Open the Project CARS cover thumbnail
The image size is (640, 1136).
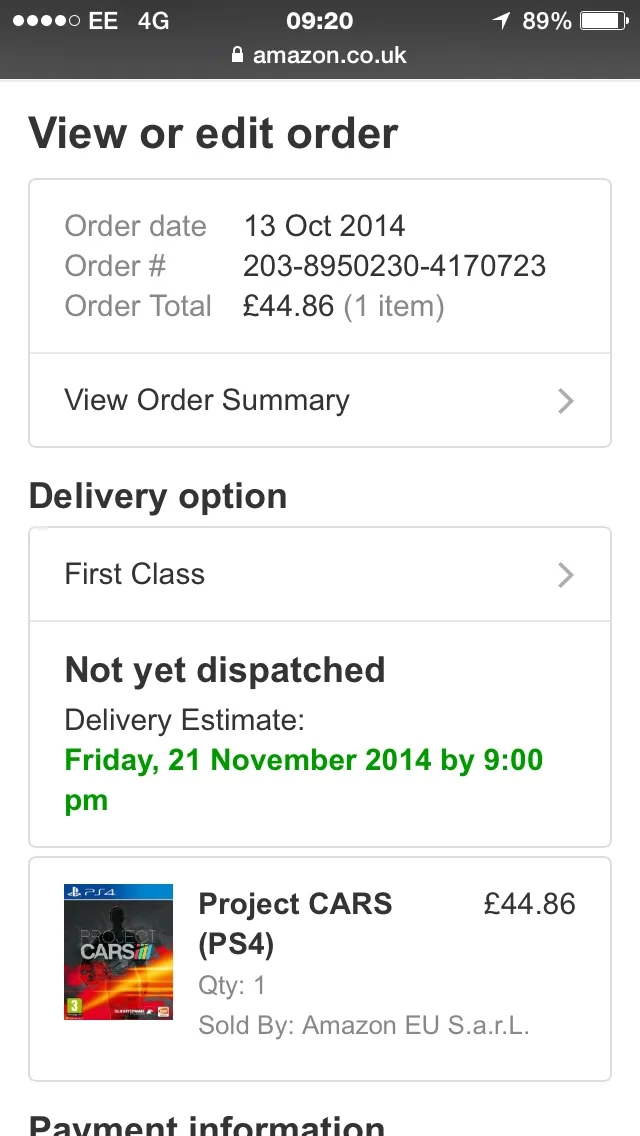118,952
